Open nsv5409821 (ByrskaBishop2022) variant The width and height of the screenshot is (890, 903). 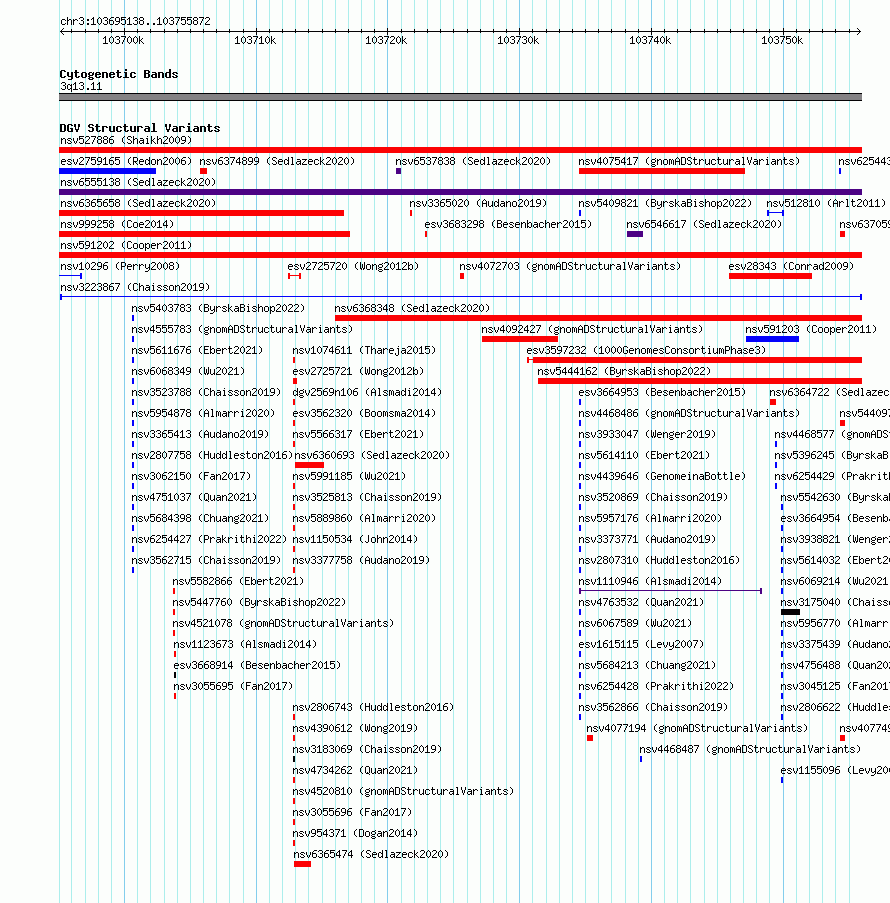[x=665, y=203]
